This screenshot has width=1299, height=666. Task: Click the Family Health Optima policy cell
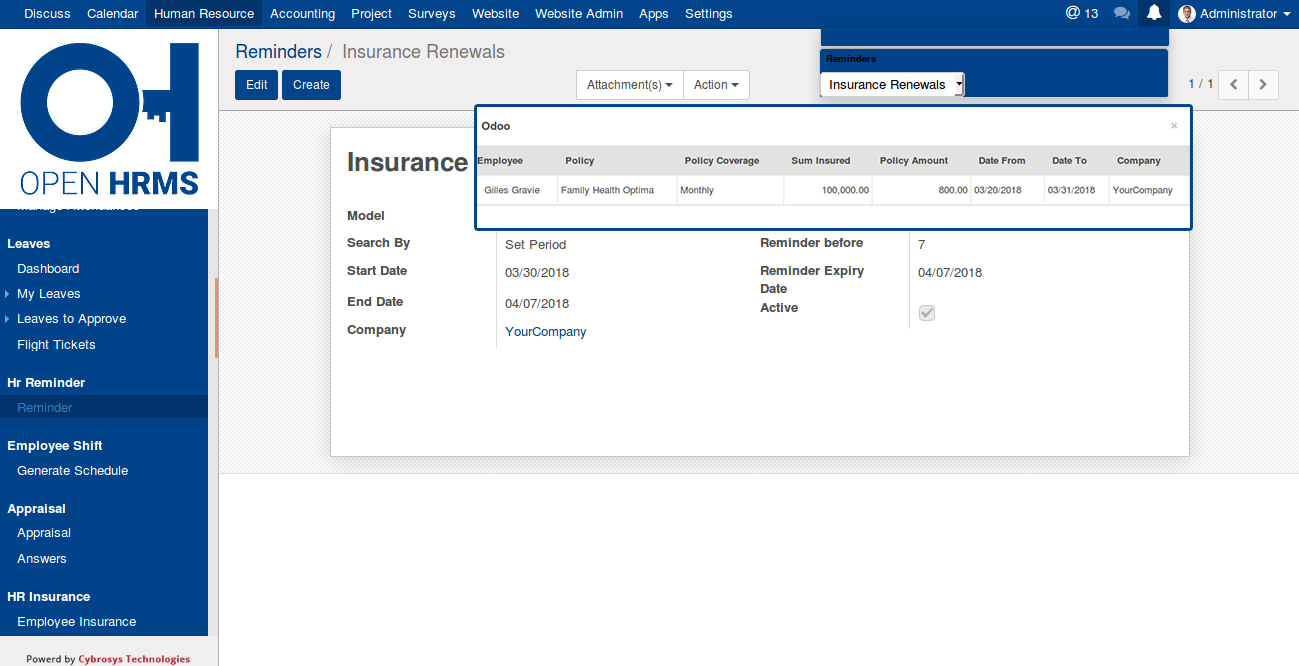pyautogui.click(x=617, y=190)
